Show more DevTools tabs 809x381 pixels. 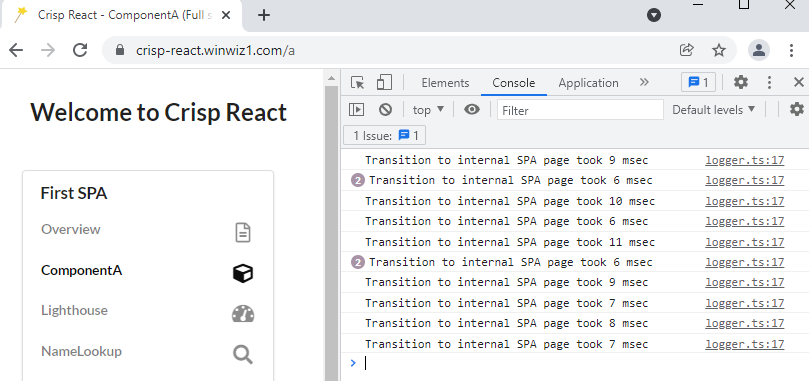click(644, 83)
